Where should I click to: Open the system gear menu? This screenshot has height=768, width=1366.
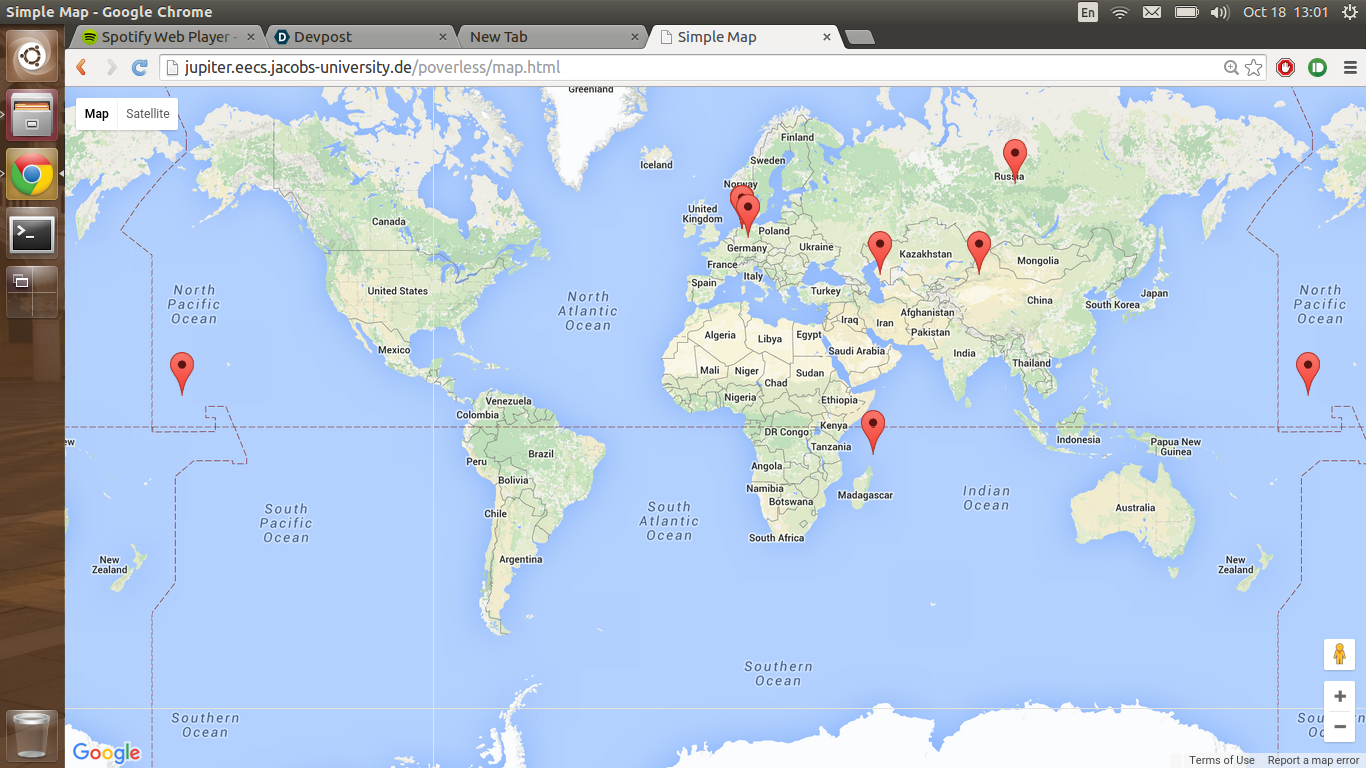[x=1350, y=12]
